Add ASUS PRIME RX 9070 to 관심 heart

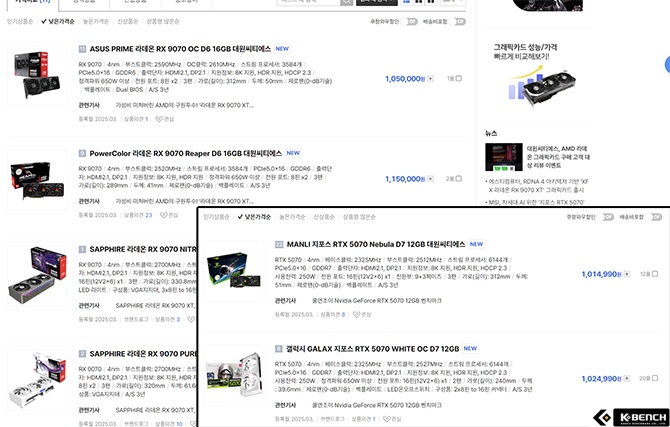[x=165, y=119]
